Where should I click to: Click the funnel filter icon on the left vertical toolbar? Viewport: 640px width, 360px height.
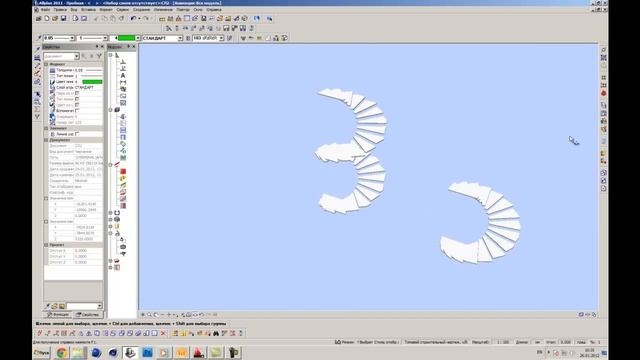point(37,117)
